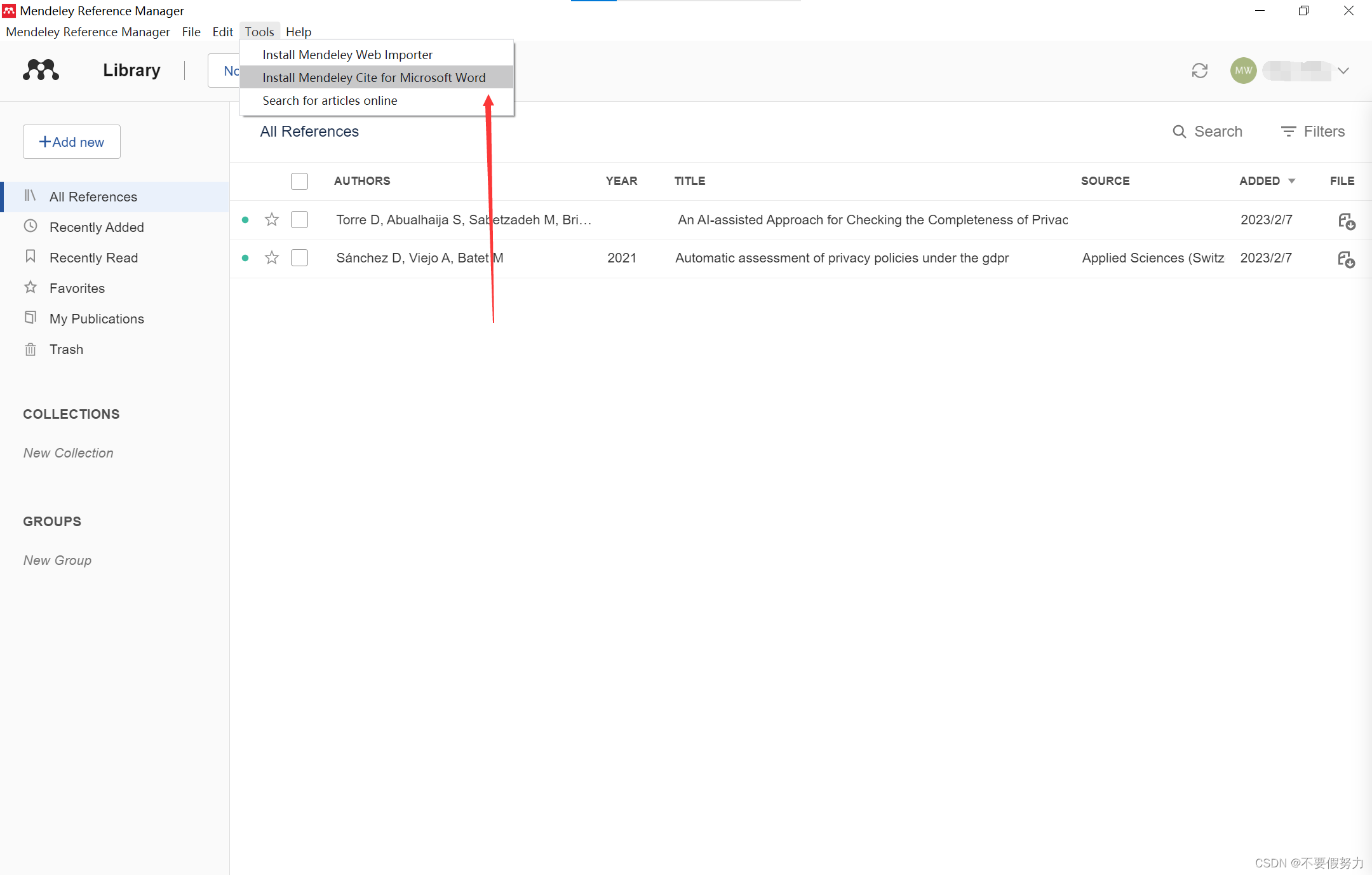Expand the COLLECTIONS section
The width and height of the screenshot is (1372, 875).
(x=72, y=414)
